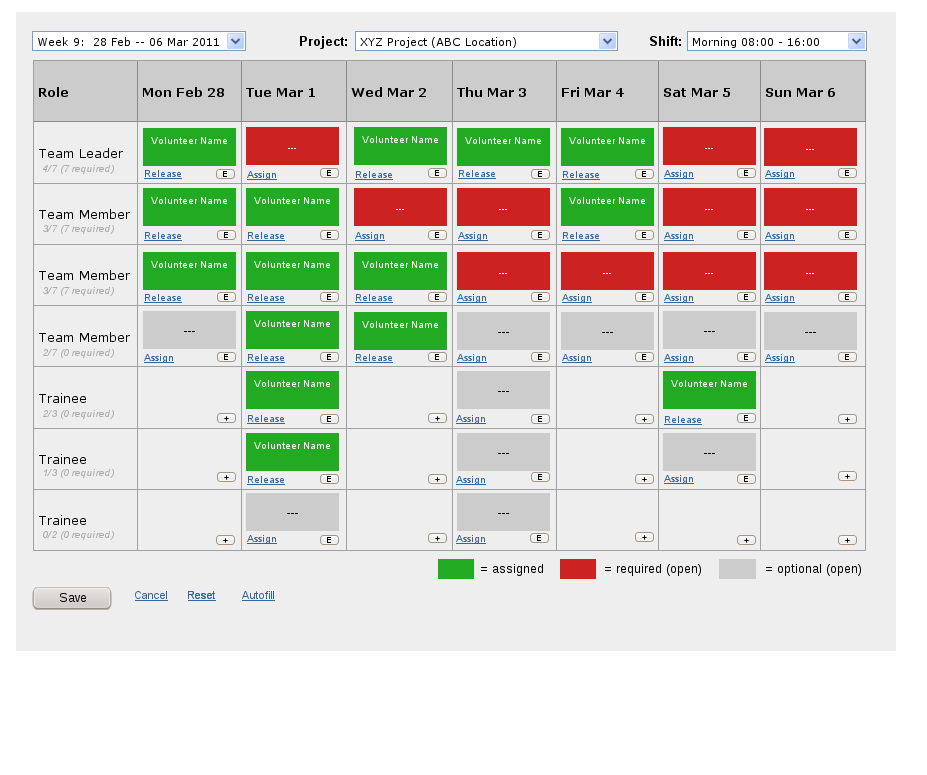This screenshot has height=775, width=927.
Task: Click the Reset link
Action: click(x=201, y=596)
